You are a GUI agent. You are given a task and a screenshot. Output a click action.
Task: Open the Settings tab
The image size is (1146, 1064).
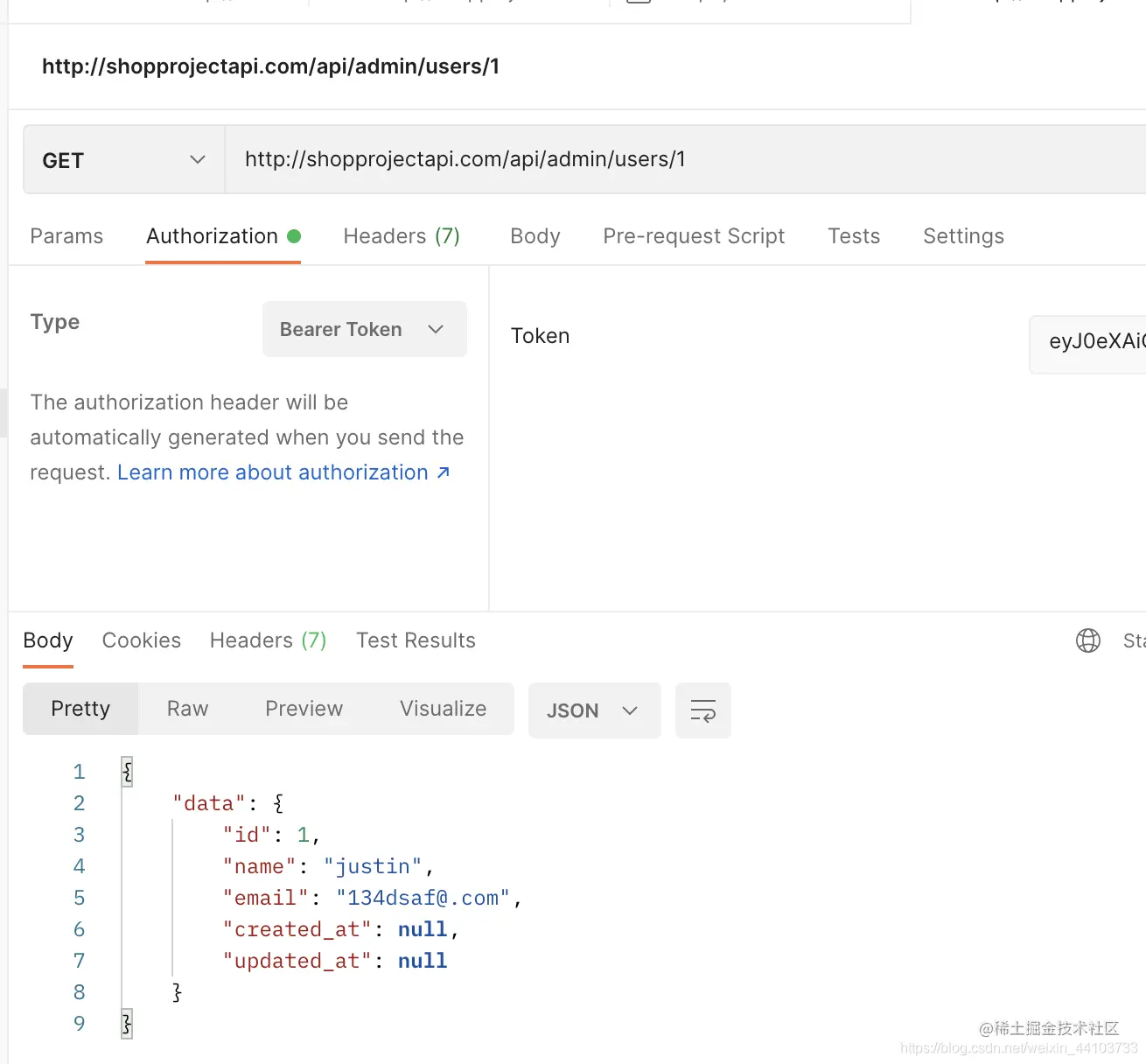(963, 236)
